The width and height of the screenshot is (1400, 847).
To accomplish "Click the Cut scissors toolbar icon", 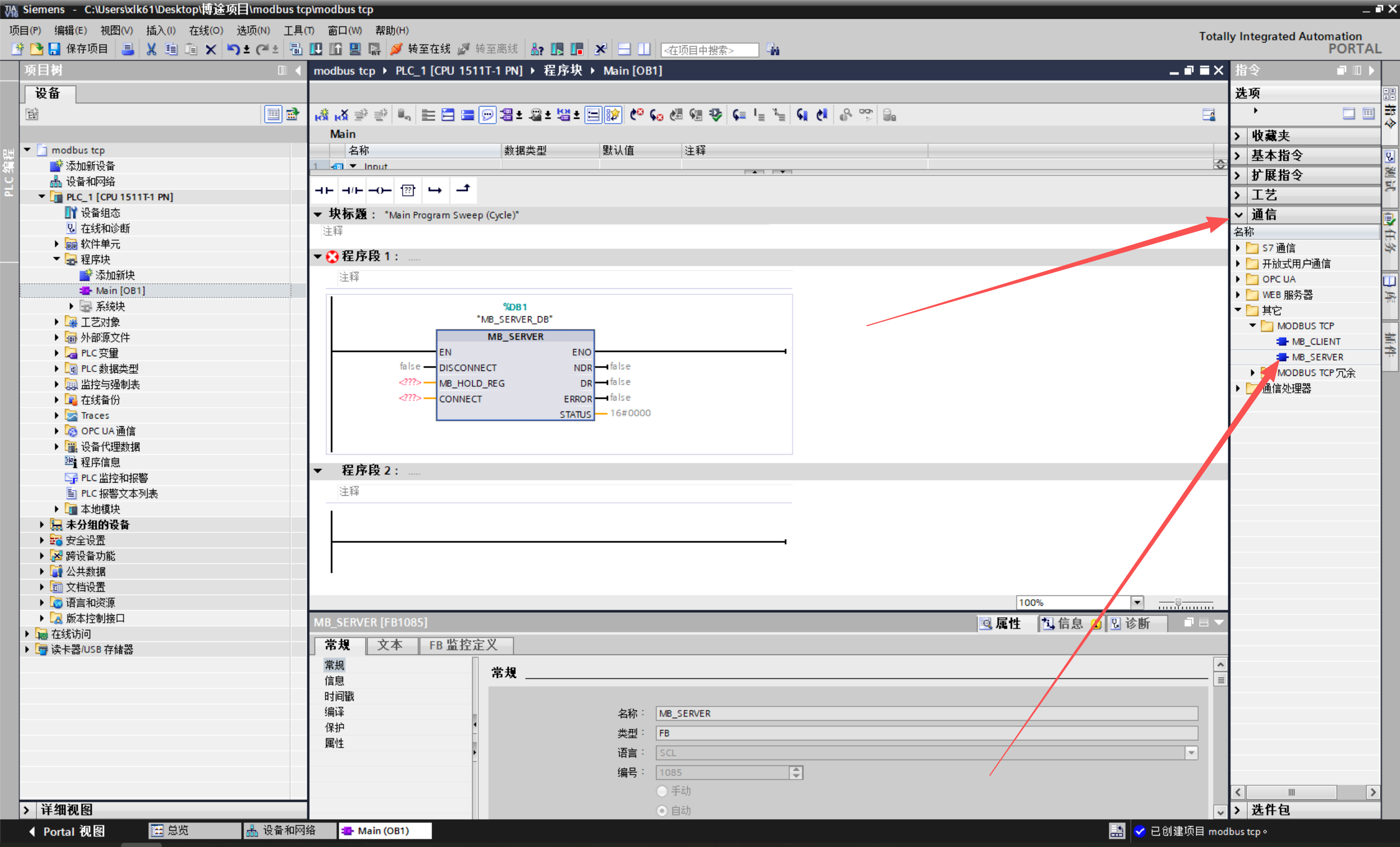I will pos(151,49).
